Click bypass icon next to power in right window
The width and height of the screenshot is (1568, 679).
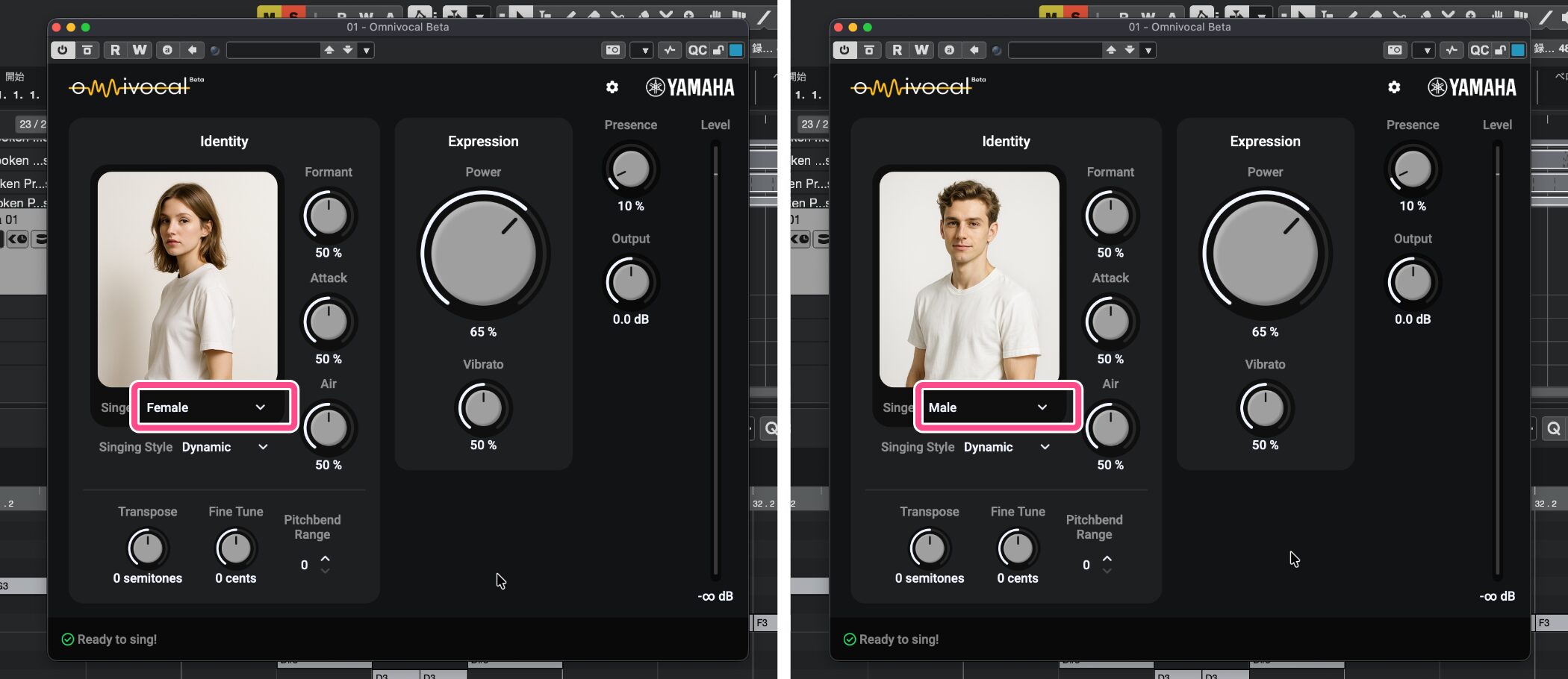click(x=869, y=50)
